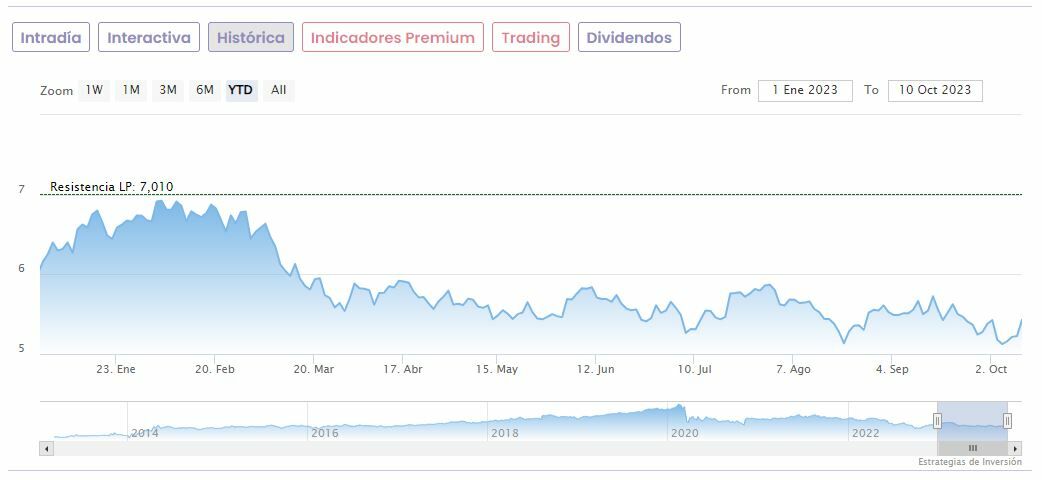Click the navigator scrollbar thumb

tap(972, 448)
